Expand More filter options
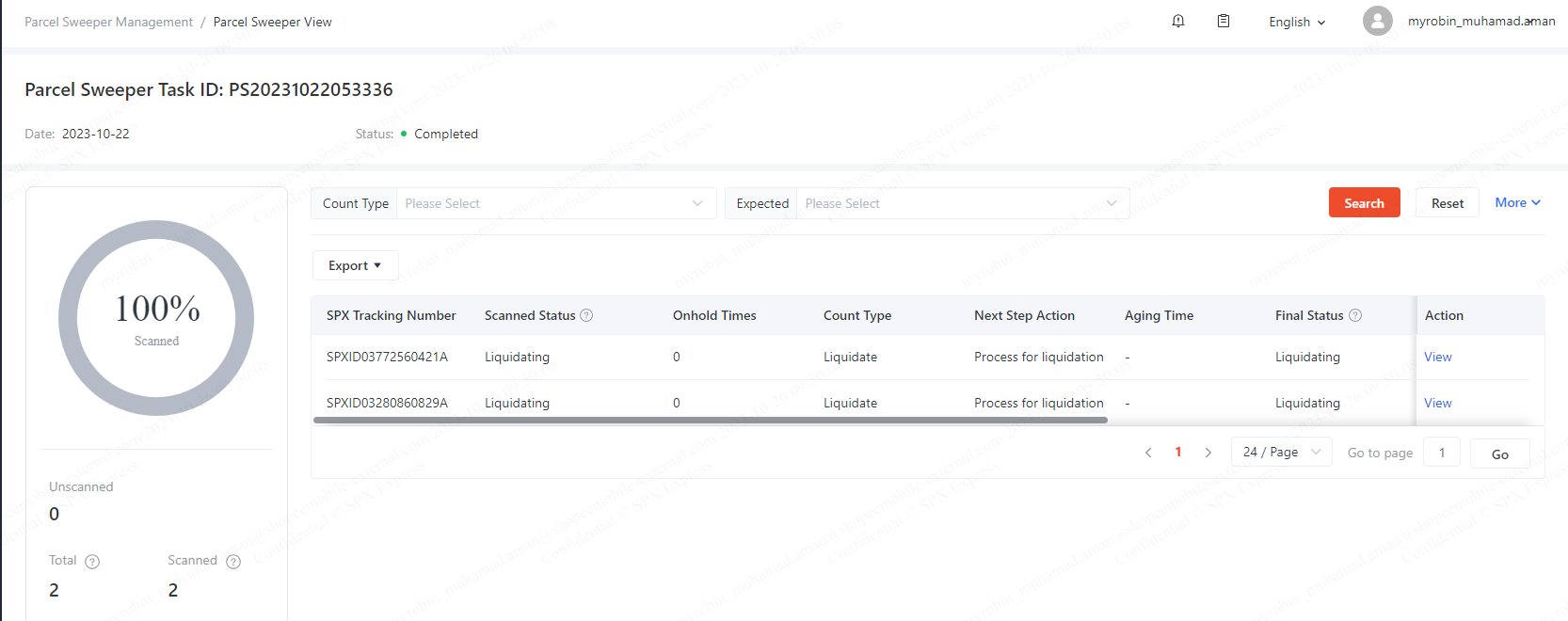1568x621 pixels. point(1517,202)
